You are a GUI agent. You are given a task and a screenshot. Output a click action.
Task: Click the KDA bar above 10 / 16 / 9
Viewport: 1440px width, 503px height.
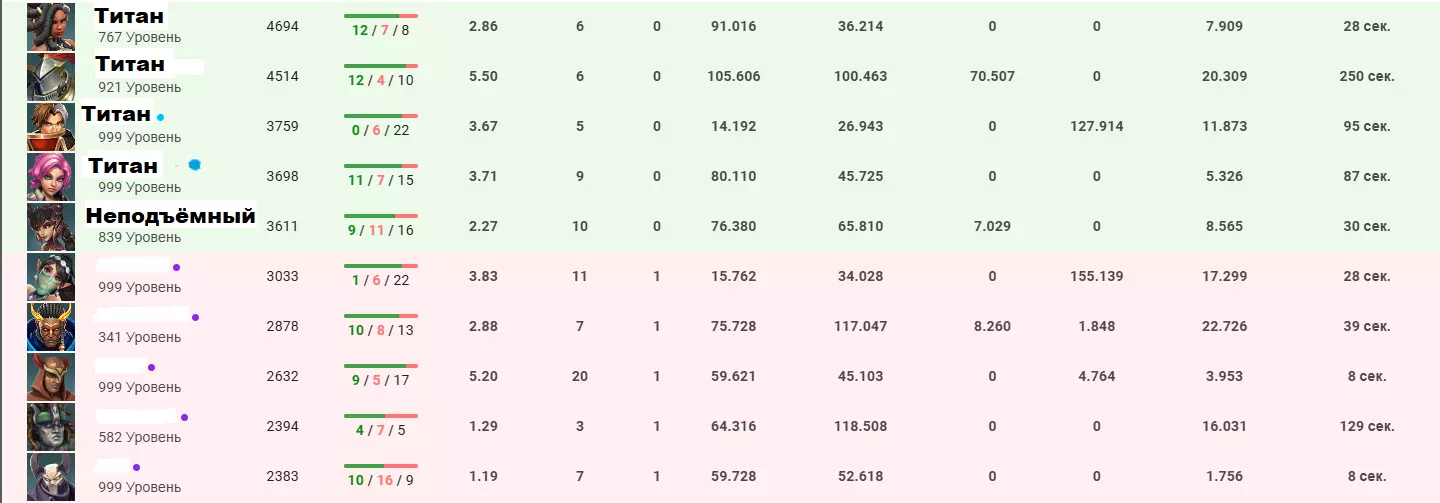pos(380,466)
